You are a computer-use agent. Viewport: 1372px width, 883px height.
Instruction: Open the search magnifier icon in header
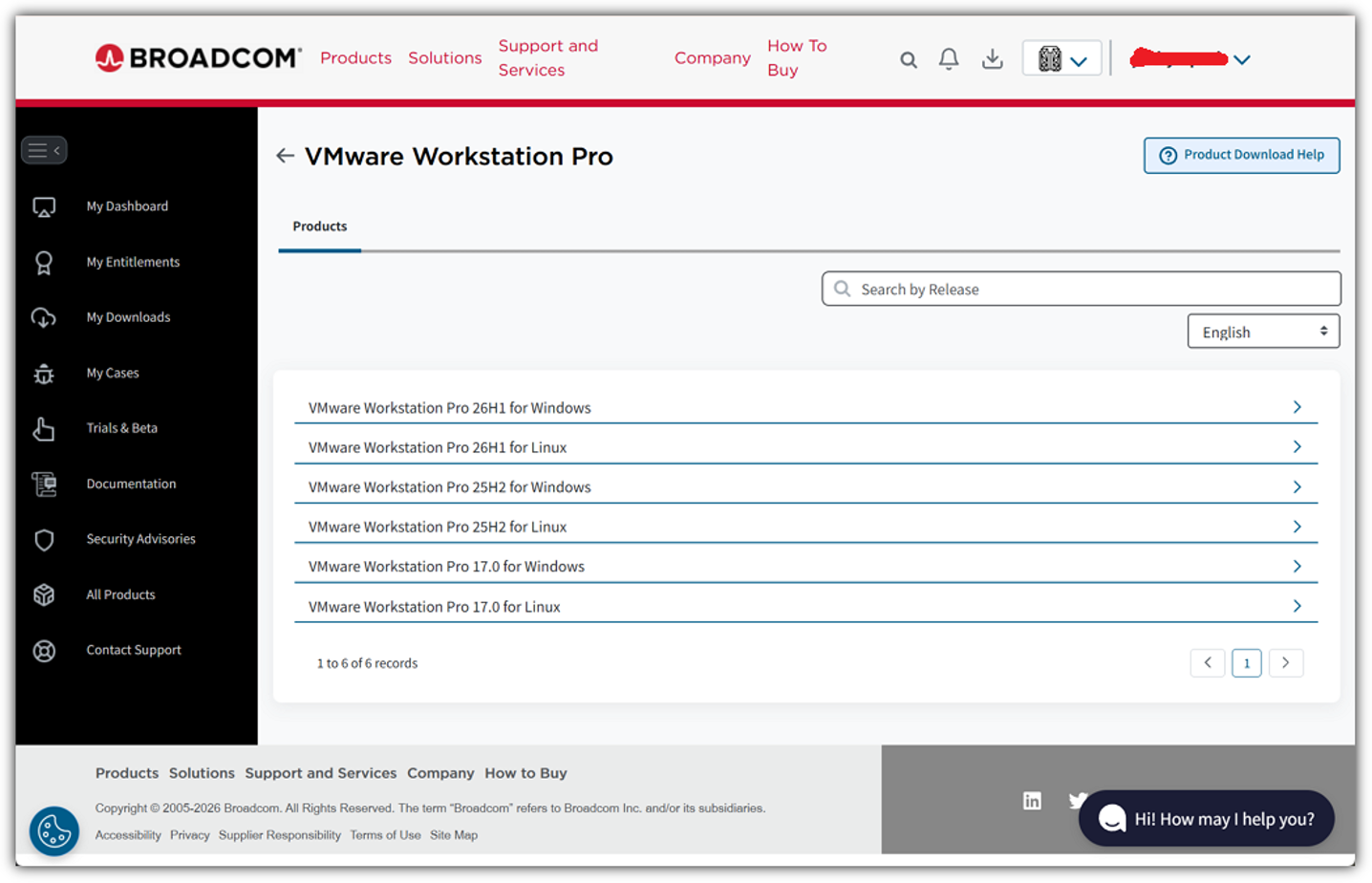(909, 60)
